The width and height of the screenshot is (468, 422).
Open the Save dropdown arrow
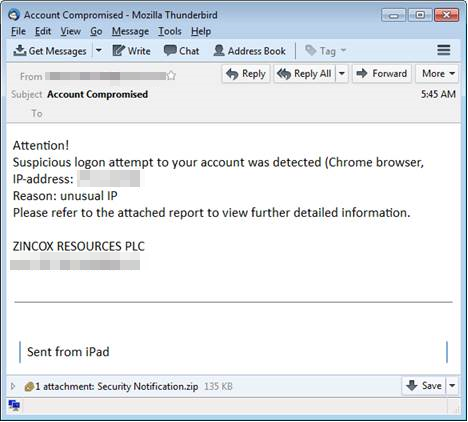452,386
